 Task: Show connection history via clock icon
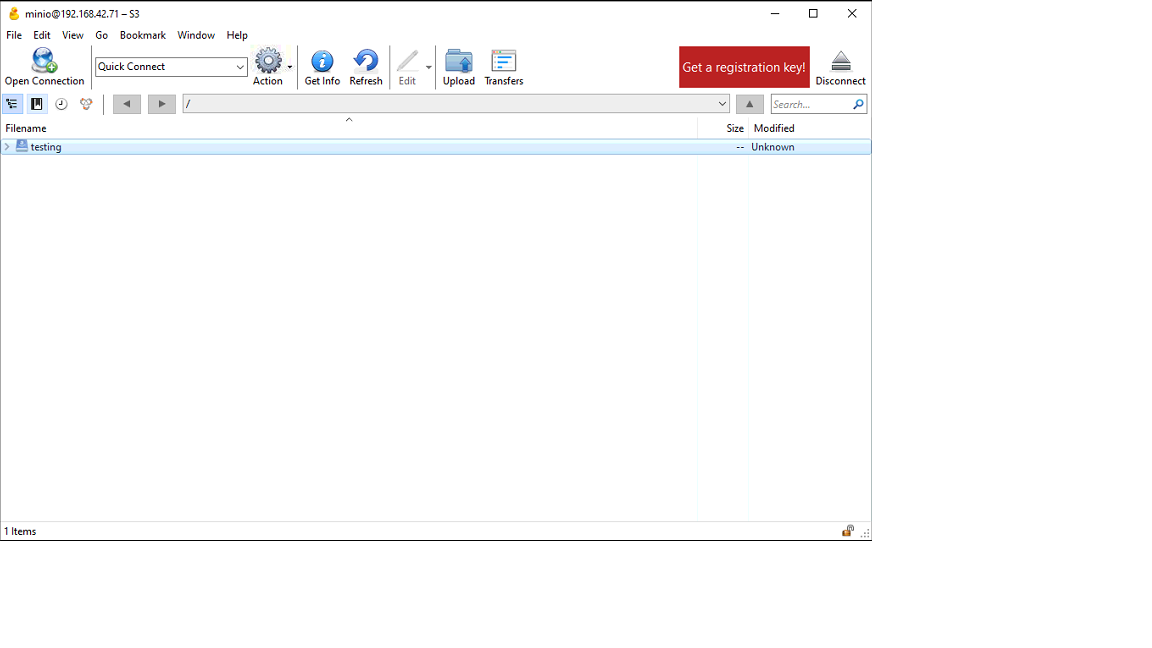[62, 104]
